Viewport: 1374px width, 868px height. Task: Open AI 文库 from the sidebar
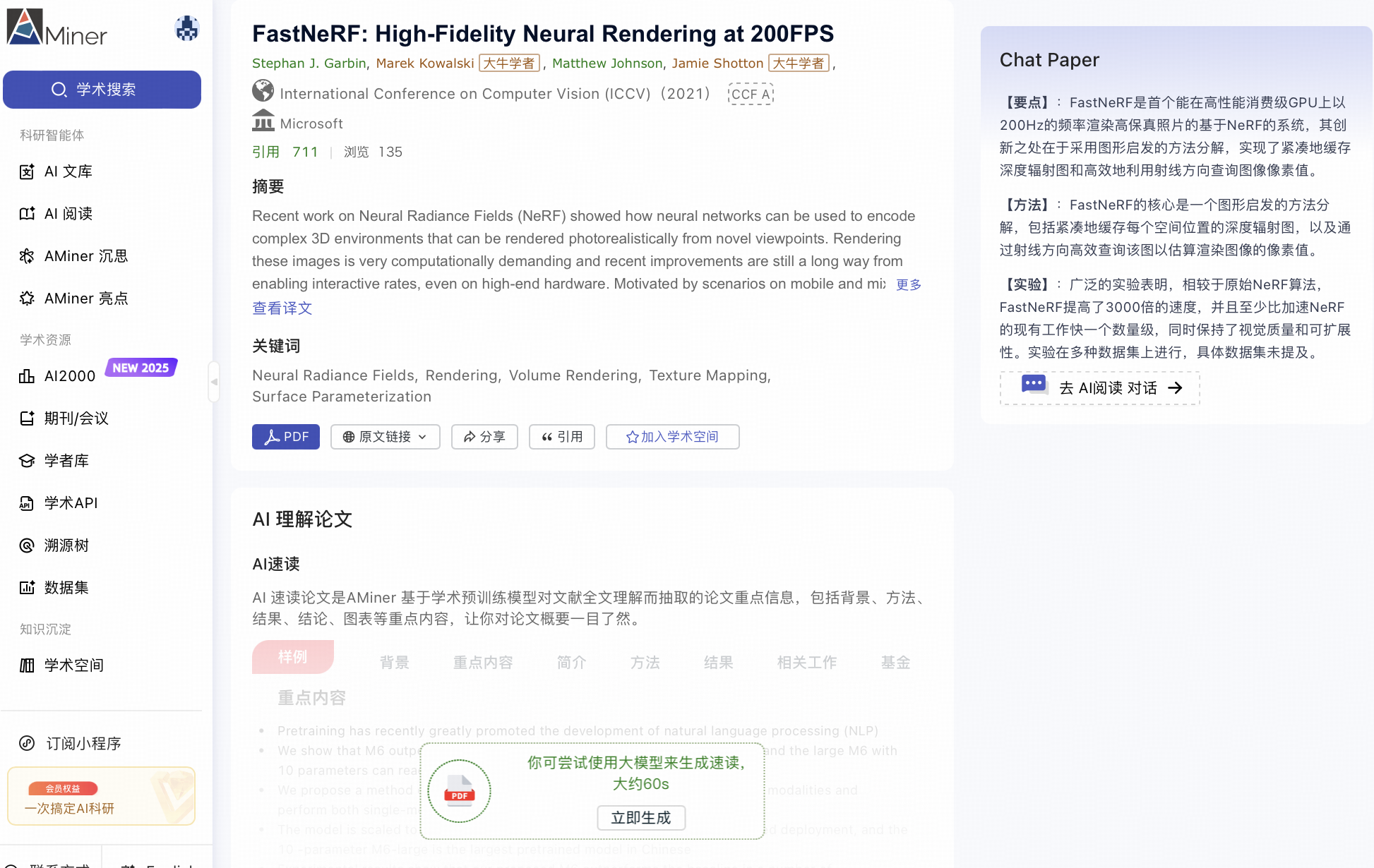pos(68,171)
